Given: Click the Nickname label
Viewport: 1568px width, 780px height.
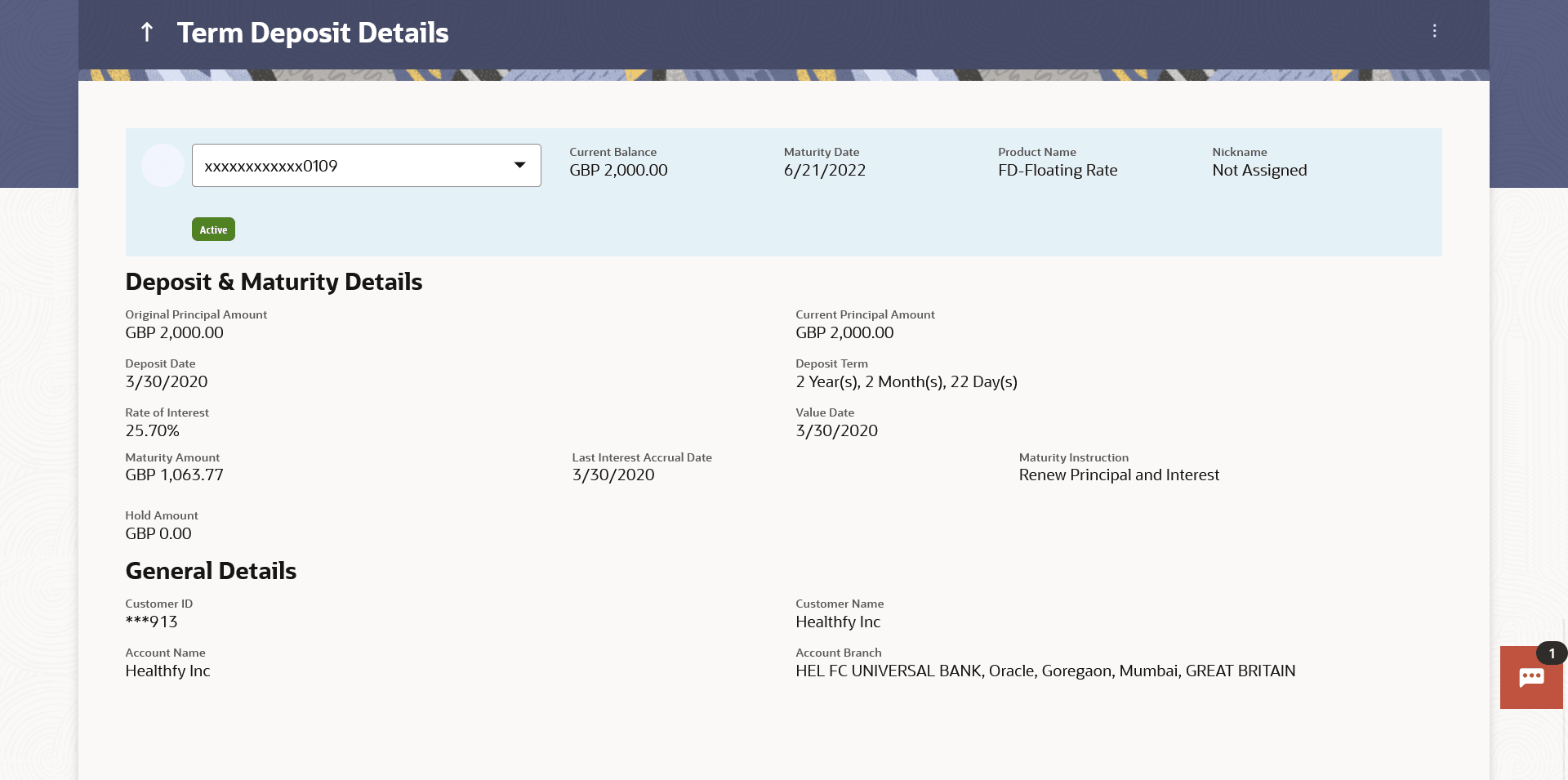Looking at the screenshot, I should point(1240,152).
